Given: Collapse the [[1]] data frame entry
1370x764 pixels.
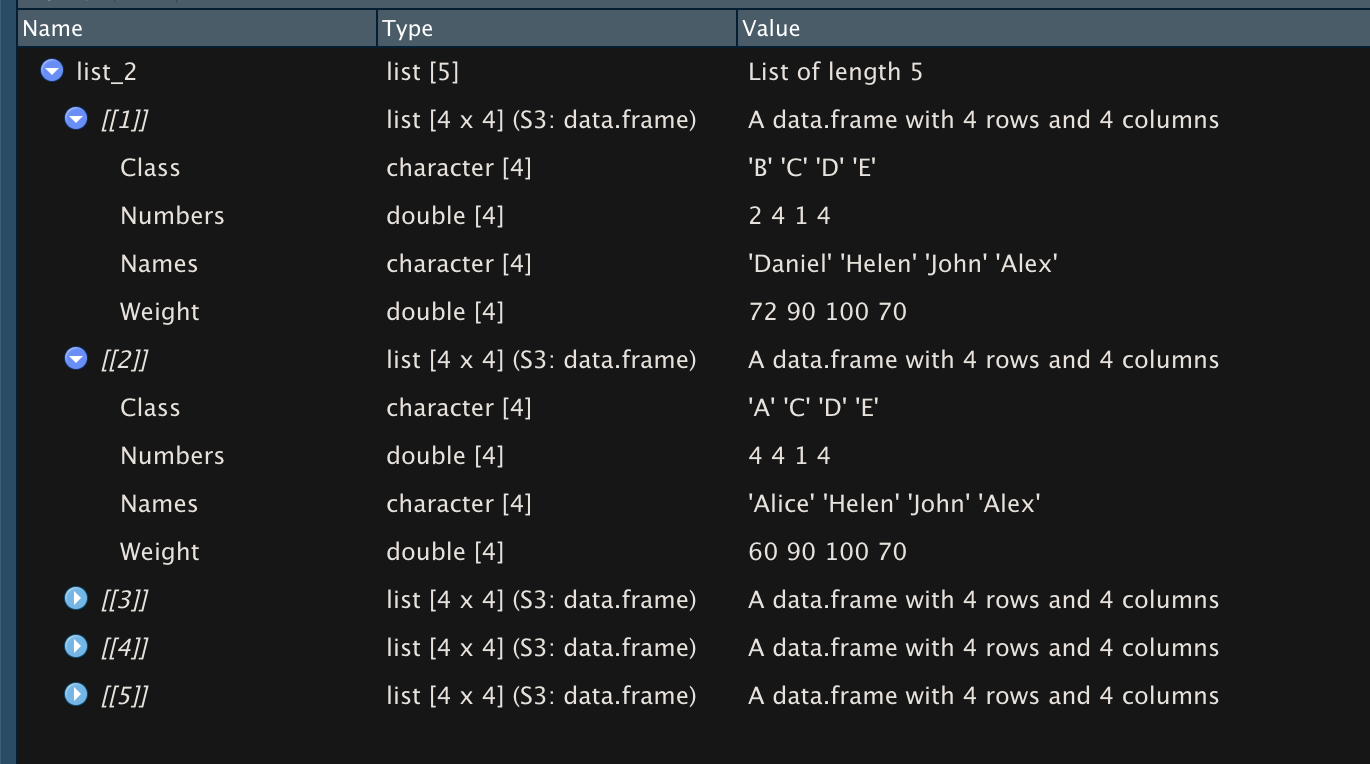Looking at the screenshot, I should click(x=76, y=119).
